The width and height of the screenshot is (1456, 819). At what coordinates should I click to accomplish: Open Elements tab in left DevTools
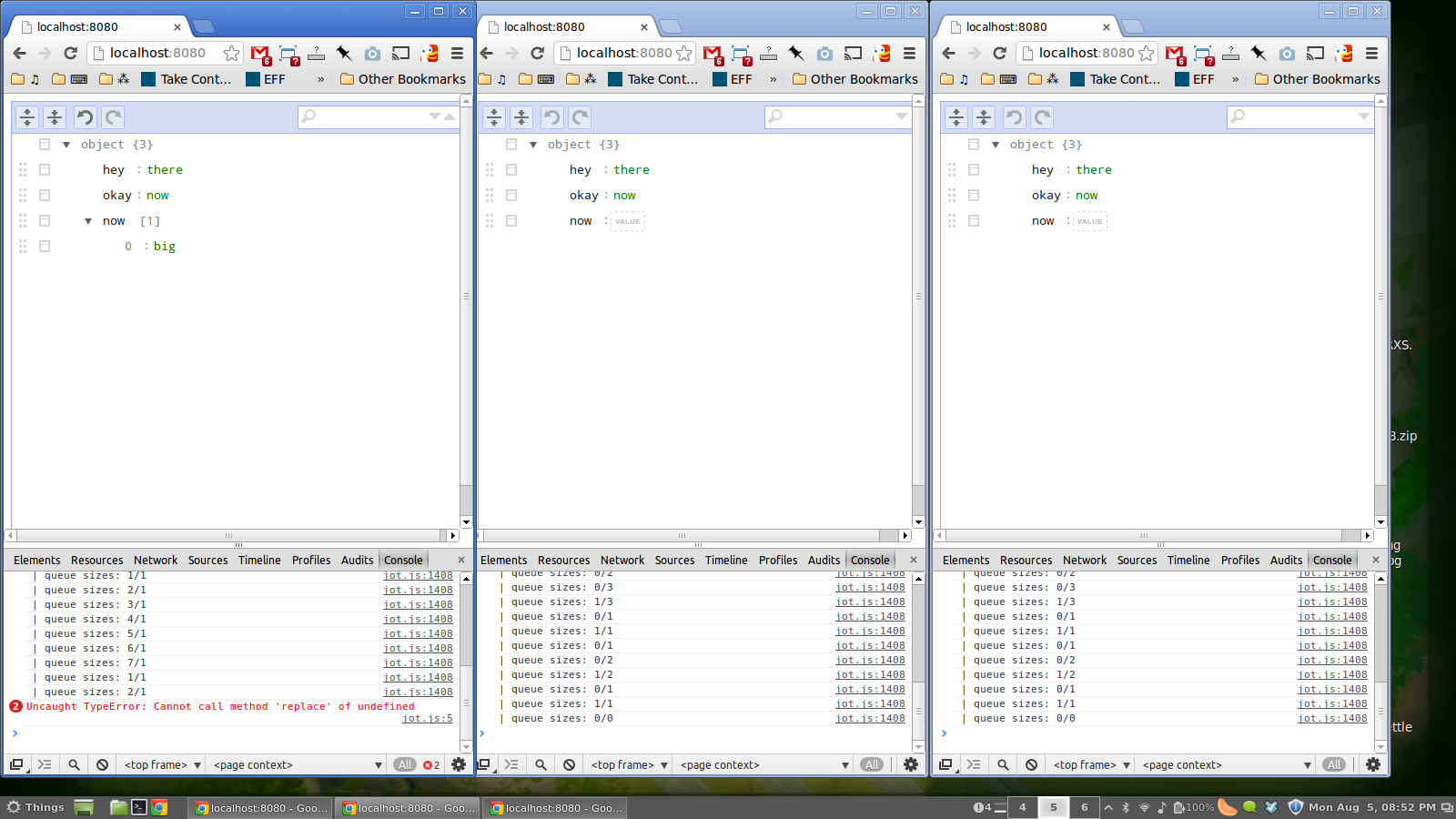click(x=37, y=560)
